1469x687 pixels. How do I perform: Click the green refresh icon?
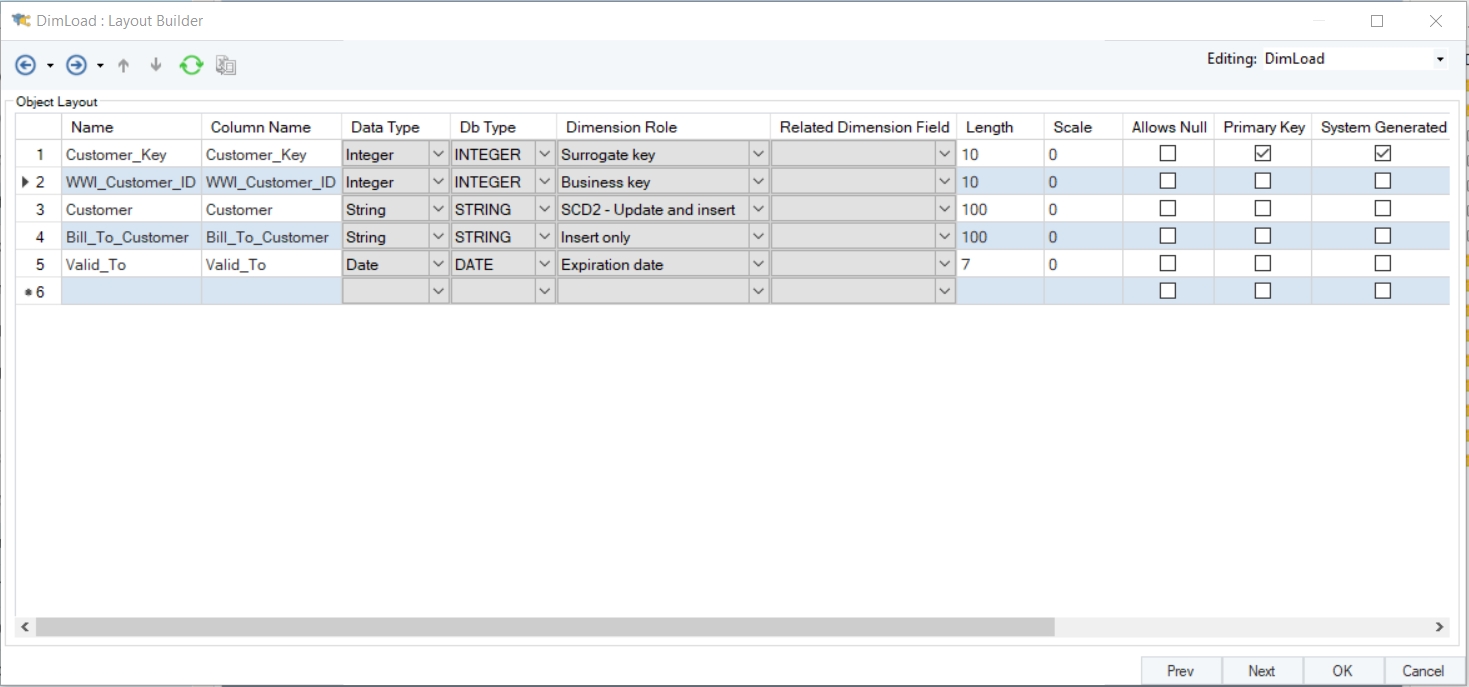[x=191, y=65]
